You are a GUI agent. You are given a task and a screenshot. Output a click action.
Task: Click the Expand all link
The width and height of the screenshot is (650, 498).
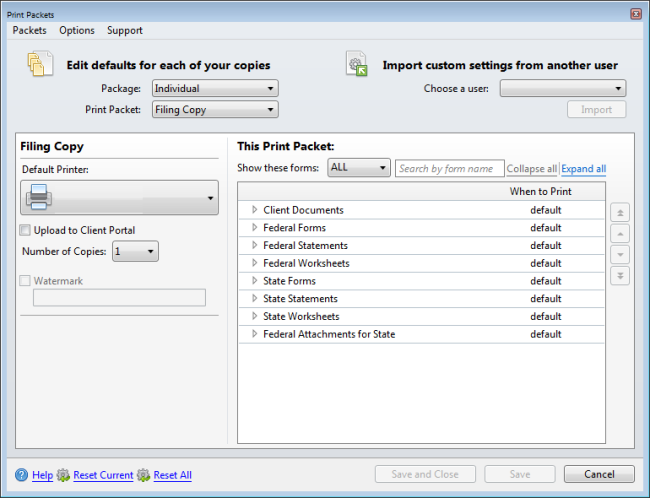583,169
